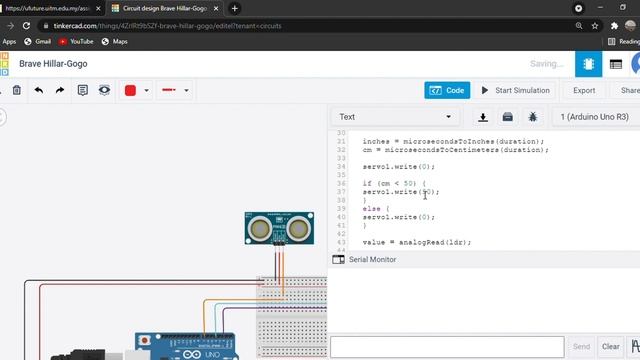
Task: Expand the wire type dropdown arrow
Action: click(x=187, y=91)
